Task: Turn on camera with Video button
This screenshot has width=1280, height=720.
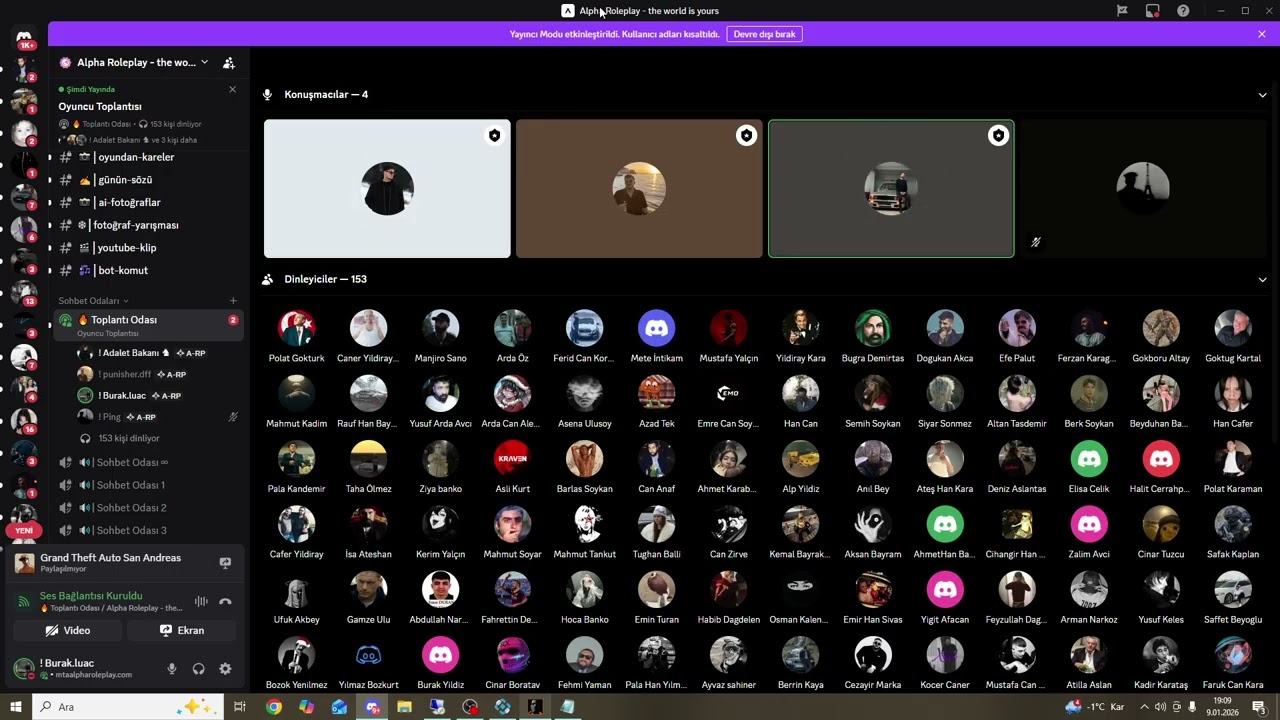Action: [x=68, y=630]
